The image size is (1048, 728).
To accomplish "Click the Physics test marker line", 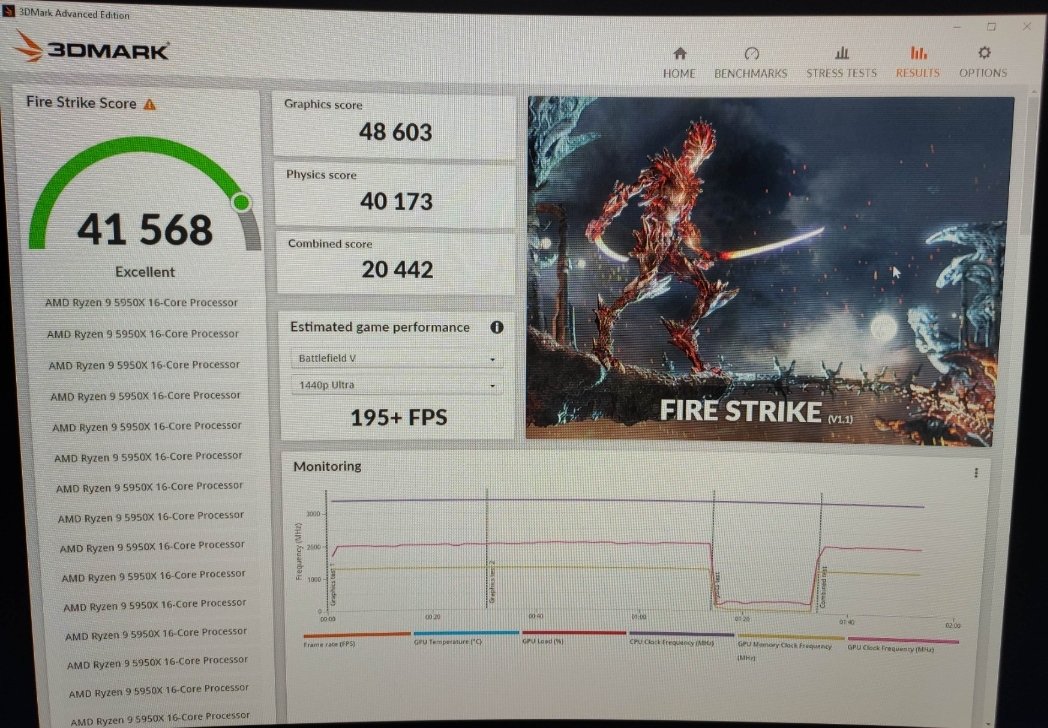I will (714, 550).
